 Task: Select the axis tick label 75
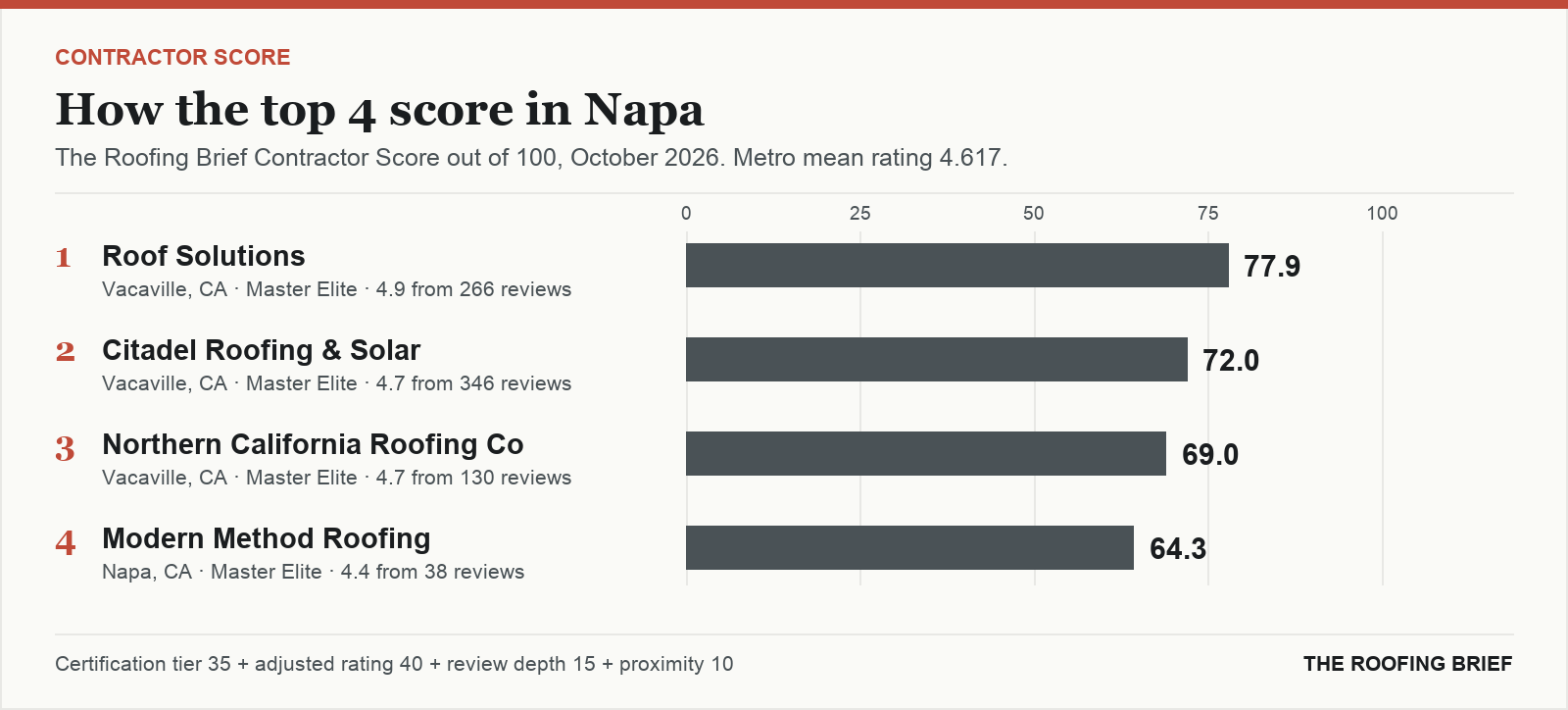[x=1208, y=214]
